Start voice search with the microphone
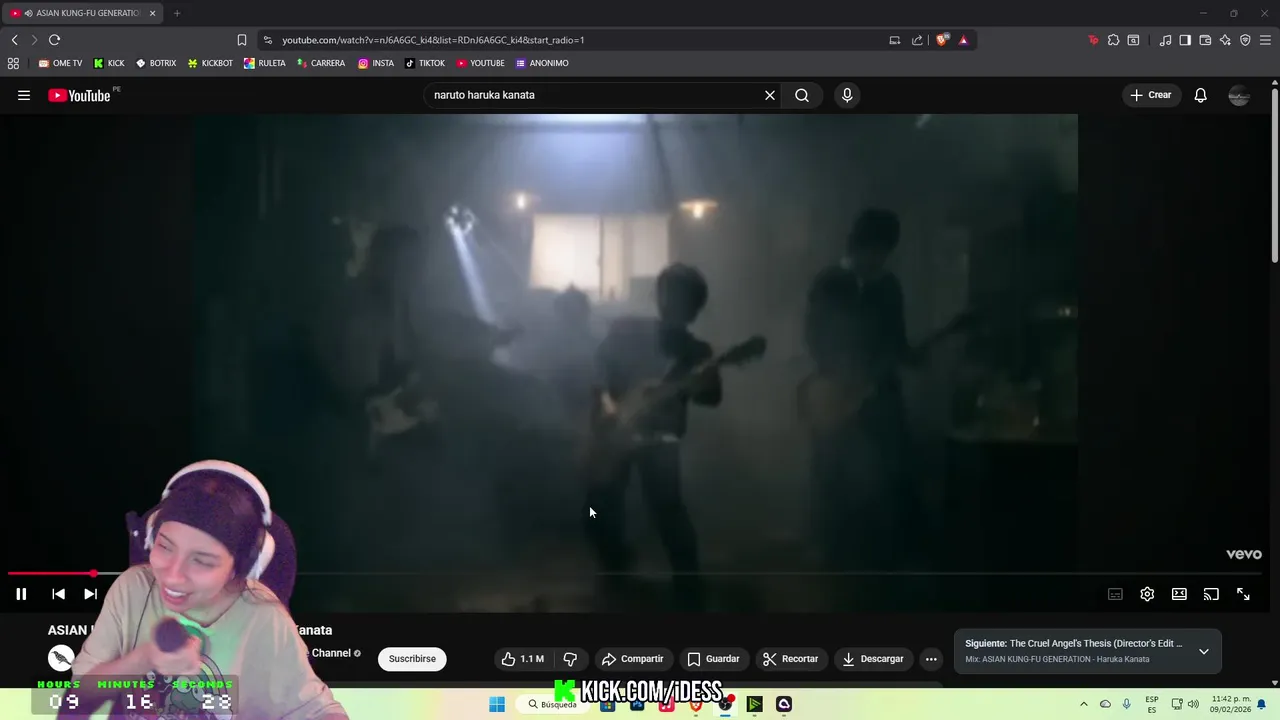 tap(847, 95)
